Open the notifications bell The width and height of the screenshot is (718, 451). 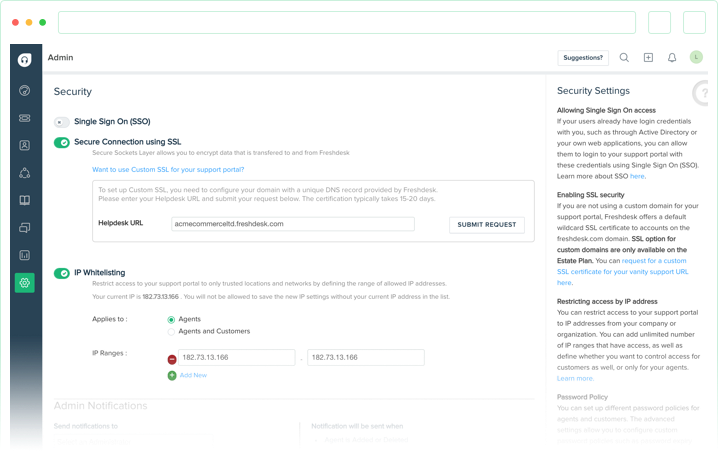click(x=672, y=58)
